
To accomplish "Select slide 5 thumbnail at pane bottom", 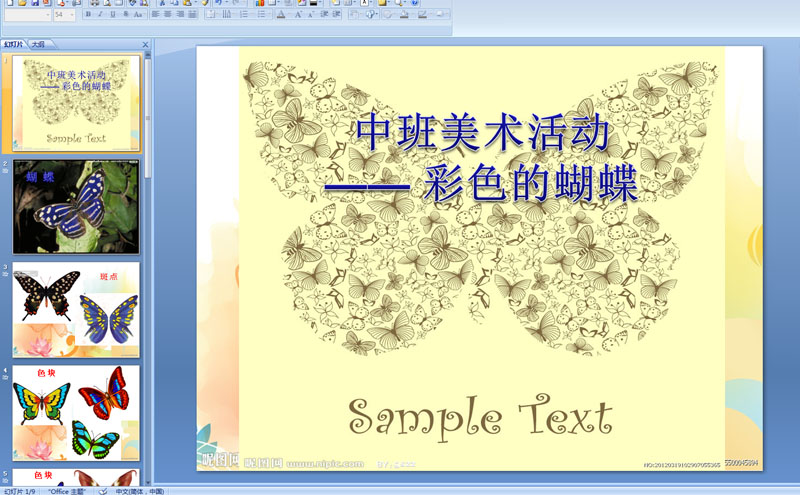I will 76,477.
